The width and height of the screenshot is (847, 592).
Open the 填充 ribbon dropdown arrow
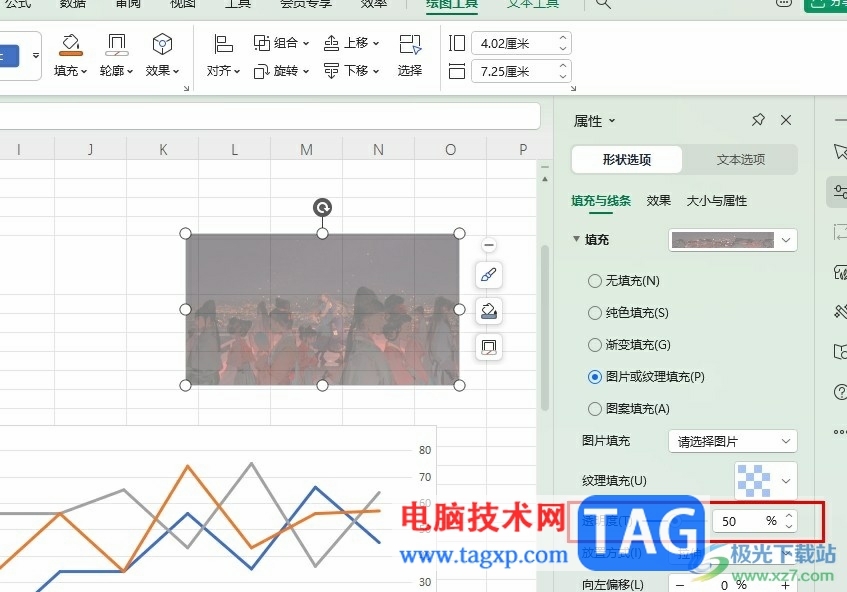[84, 71]
